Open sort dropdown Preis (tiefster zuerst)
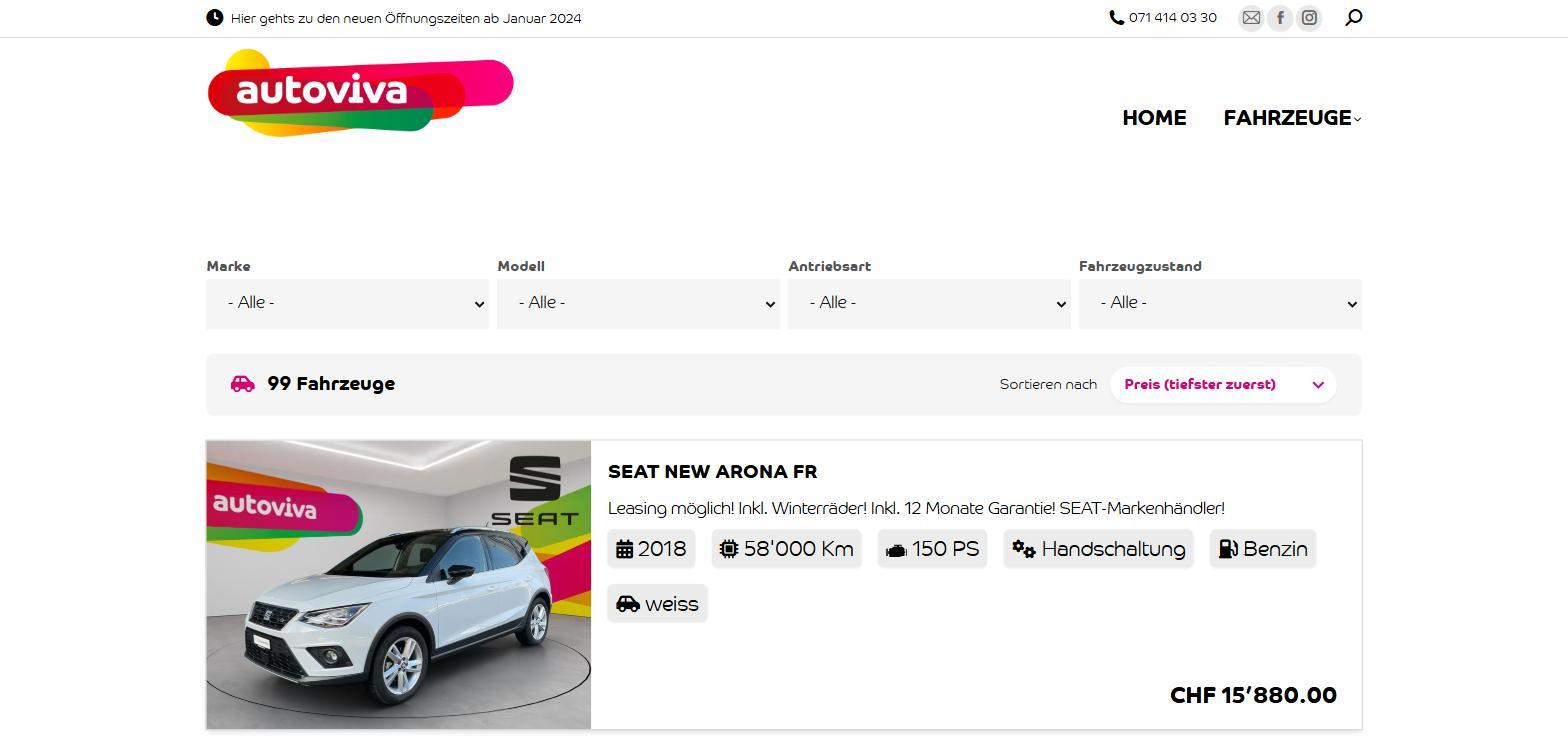Screen dimensions: 1568x744 [1223, 384]
